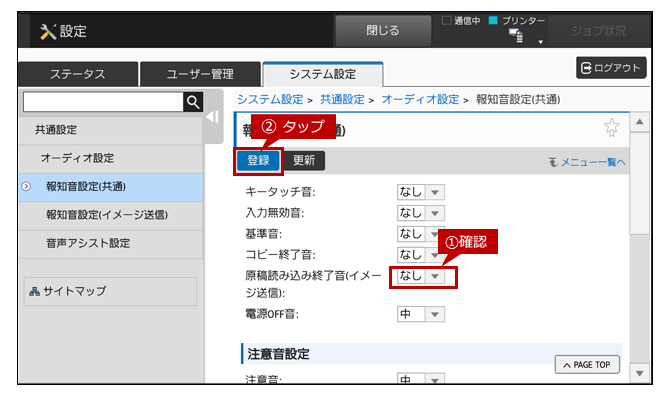Viewport: 670px width, 396px height.
Task: Click the scrollbar up arrow
Action: [639, 122]
